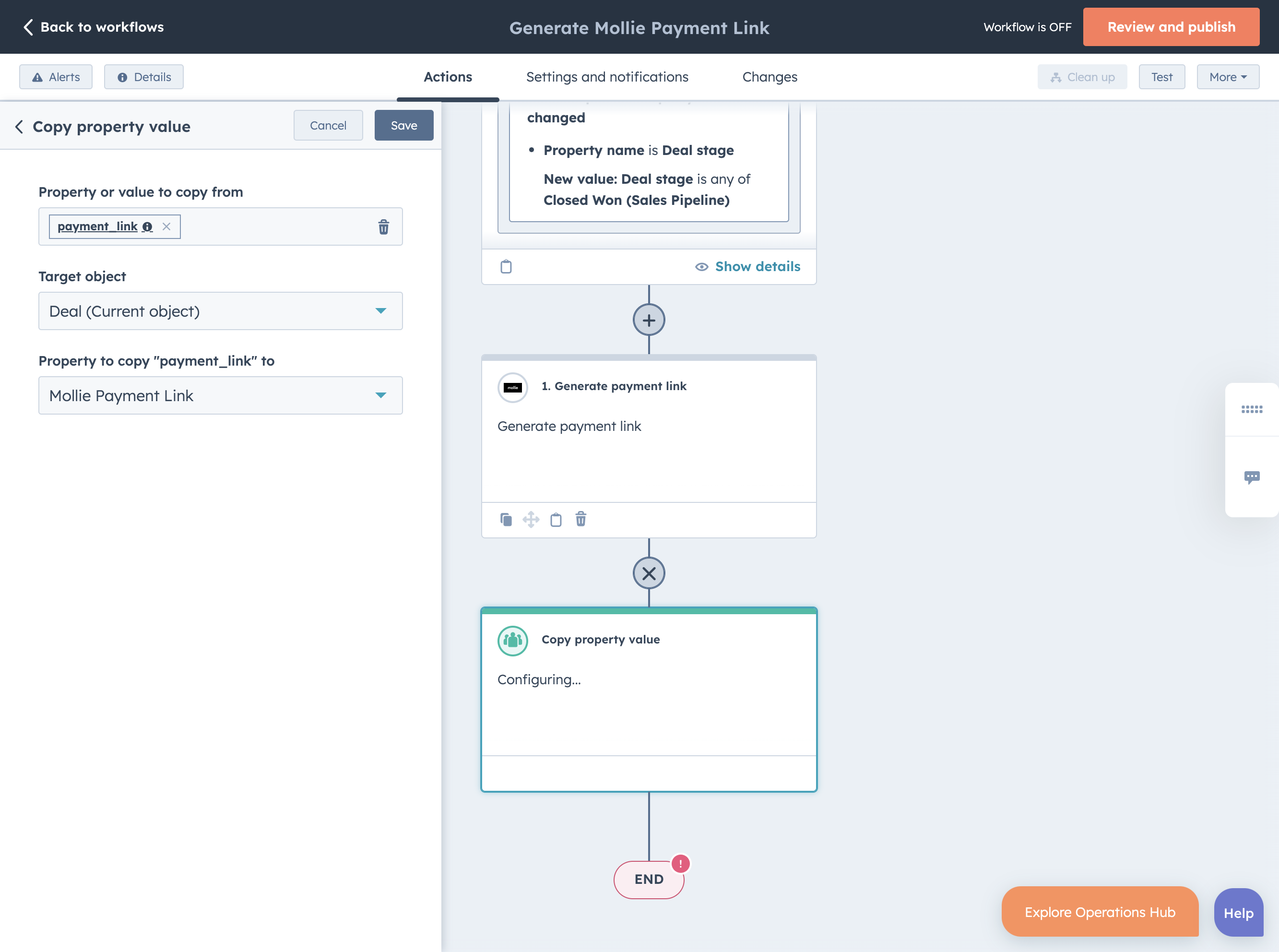
Task: Select the Generate payment link card title
Action: 614,386
